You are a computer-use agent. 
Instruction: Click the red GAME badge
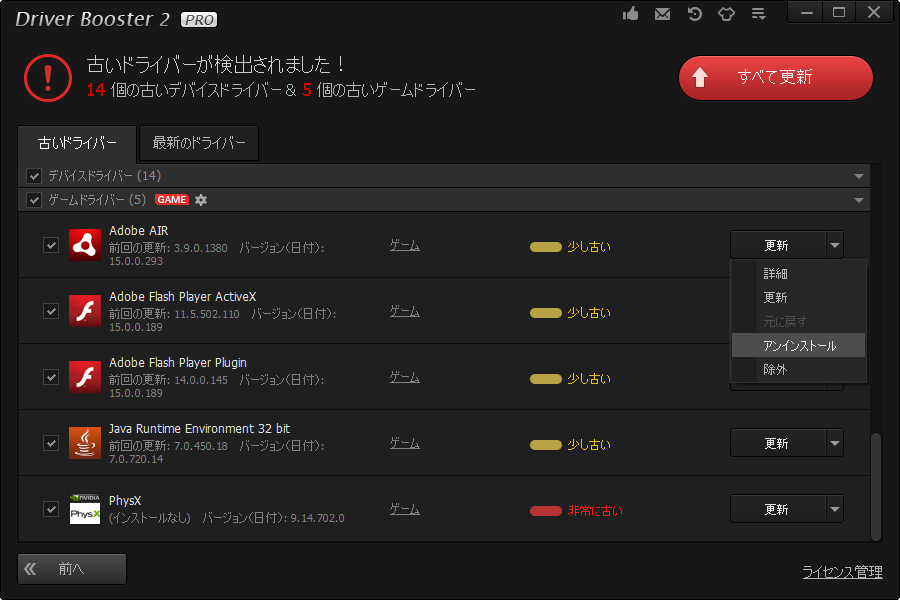[x=172, y=200]
